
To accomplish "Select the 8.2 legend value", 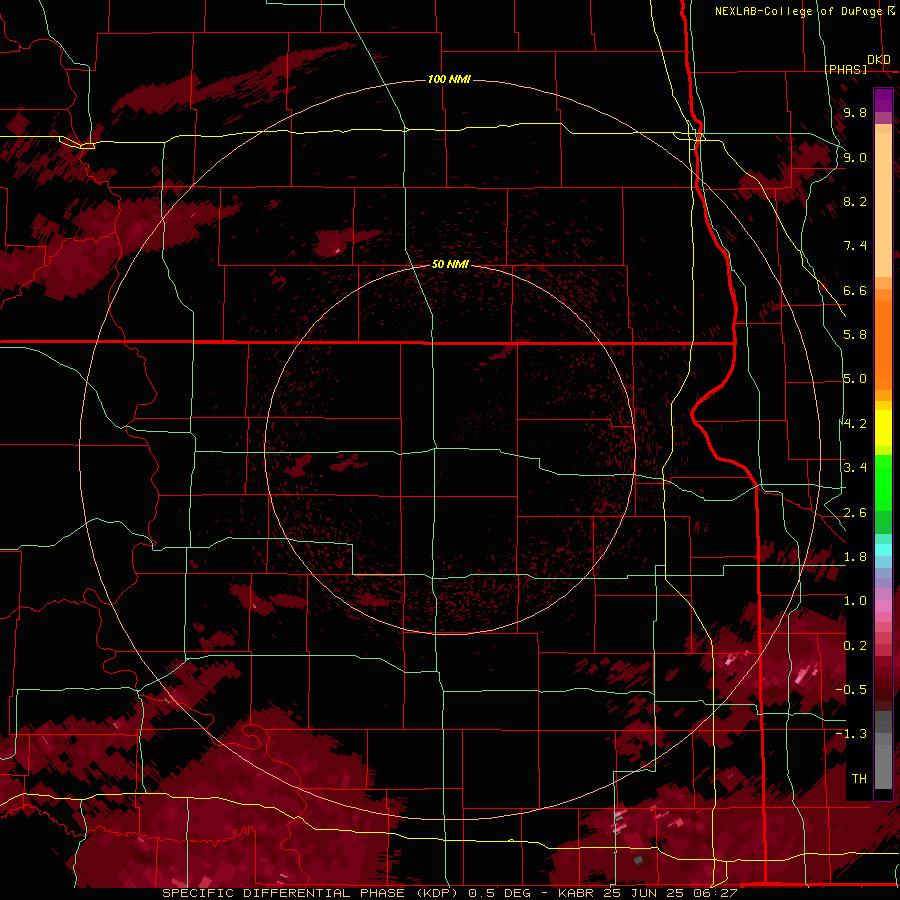I will [x=855, y=201].
